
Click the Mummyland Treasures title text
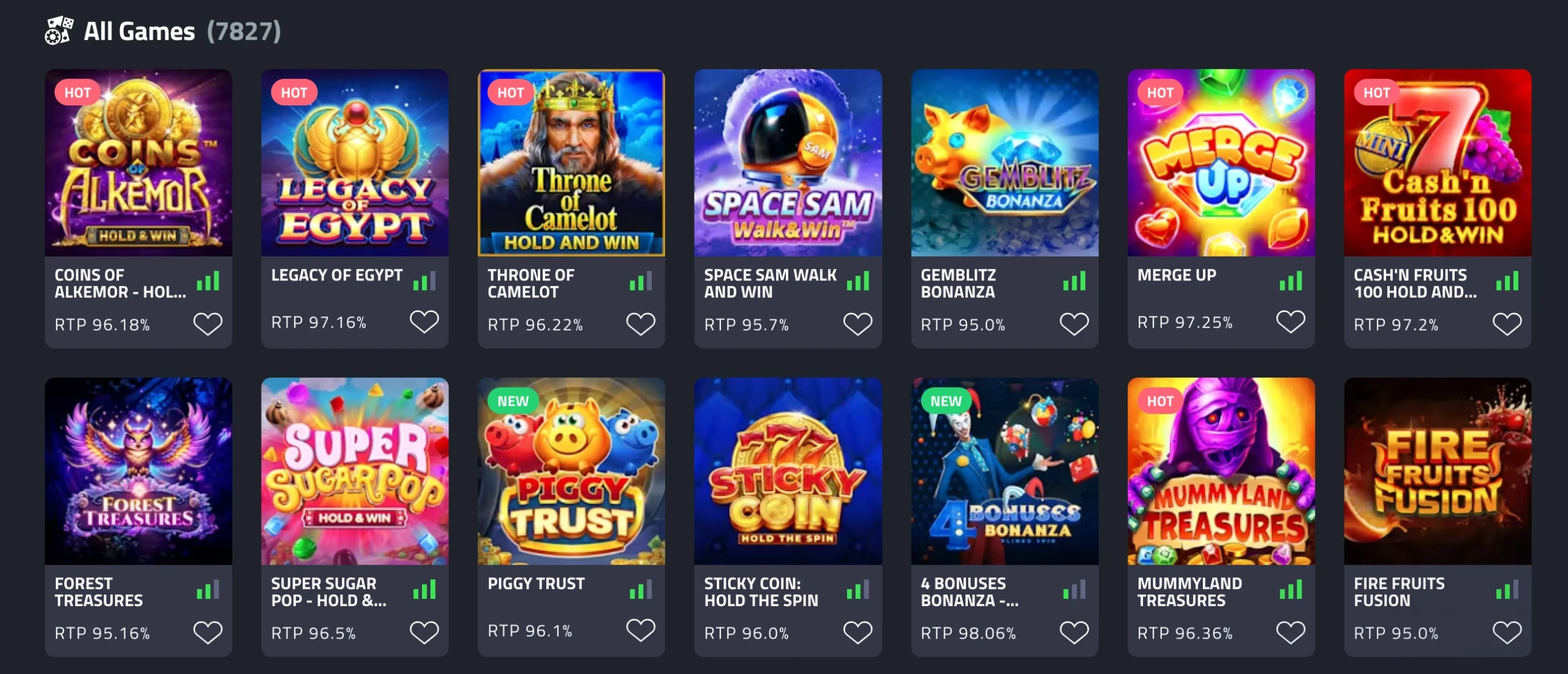[1189, 592]
